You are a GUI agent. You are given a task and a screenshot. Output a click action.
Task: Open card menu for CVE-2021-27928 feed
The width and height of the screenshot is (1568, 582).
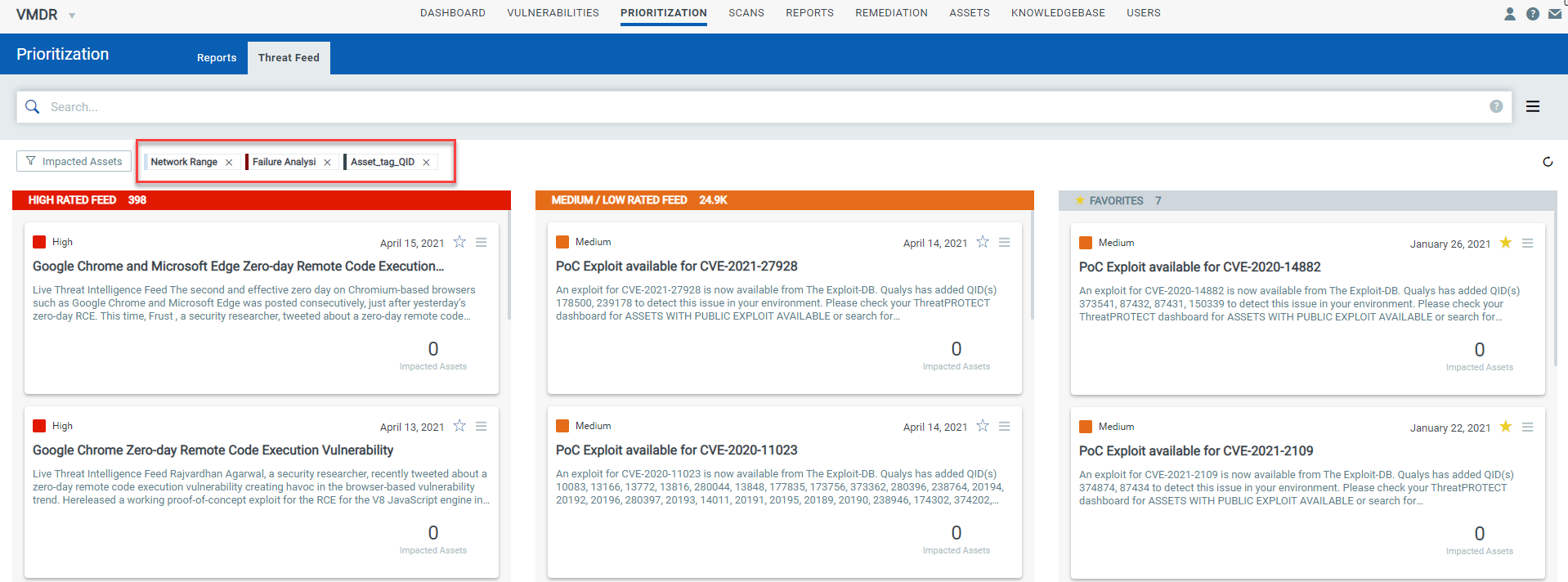(x=1004, y=242)
